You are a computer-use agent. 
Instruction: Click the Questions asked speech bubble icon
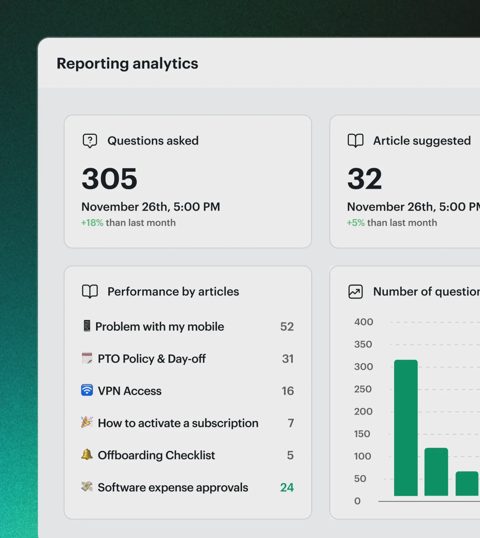click(90, 141)
